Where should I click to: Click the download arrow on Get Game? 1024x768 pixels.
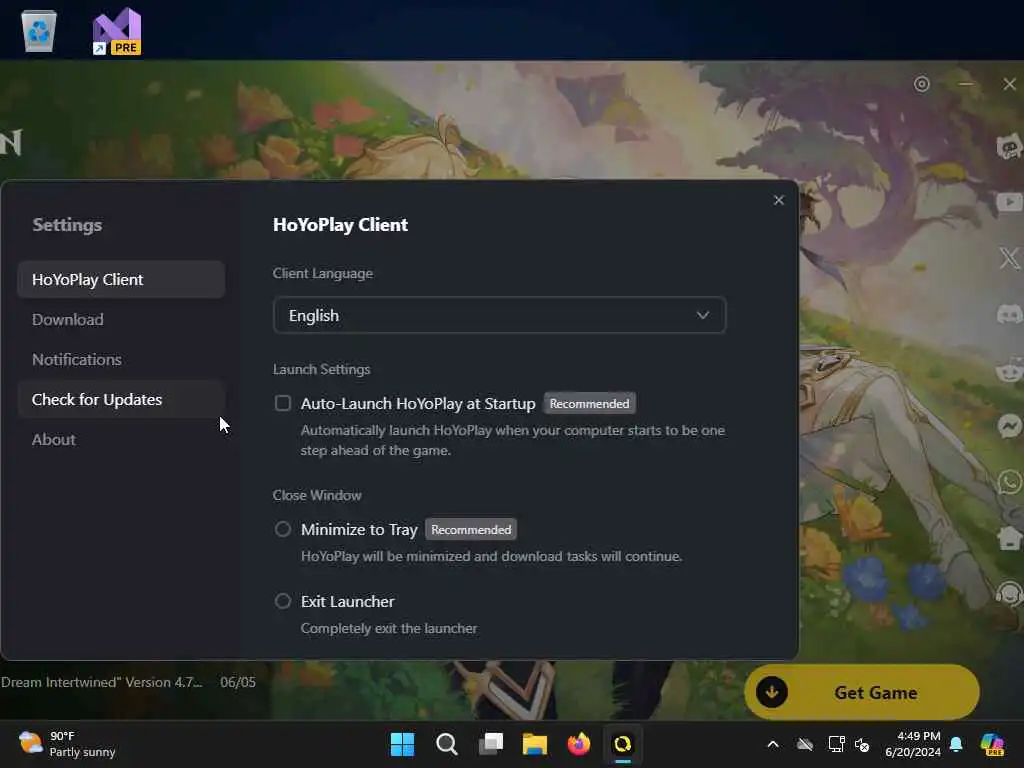pos(771,692)
